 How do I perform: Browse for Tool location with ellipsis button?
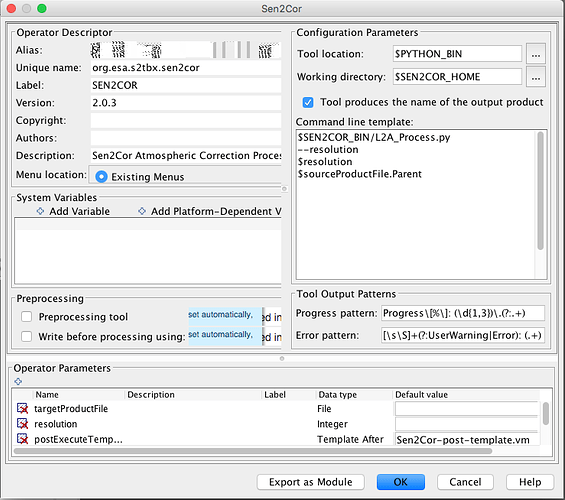536,54
